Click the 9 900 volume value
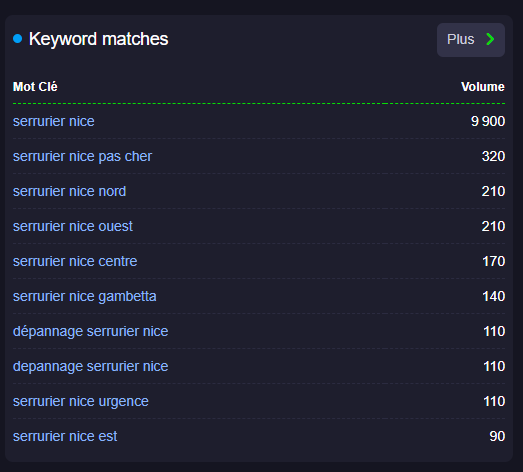Screen dimensions: 523x472 488,121
